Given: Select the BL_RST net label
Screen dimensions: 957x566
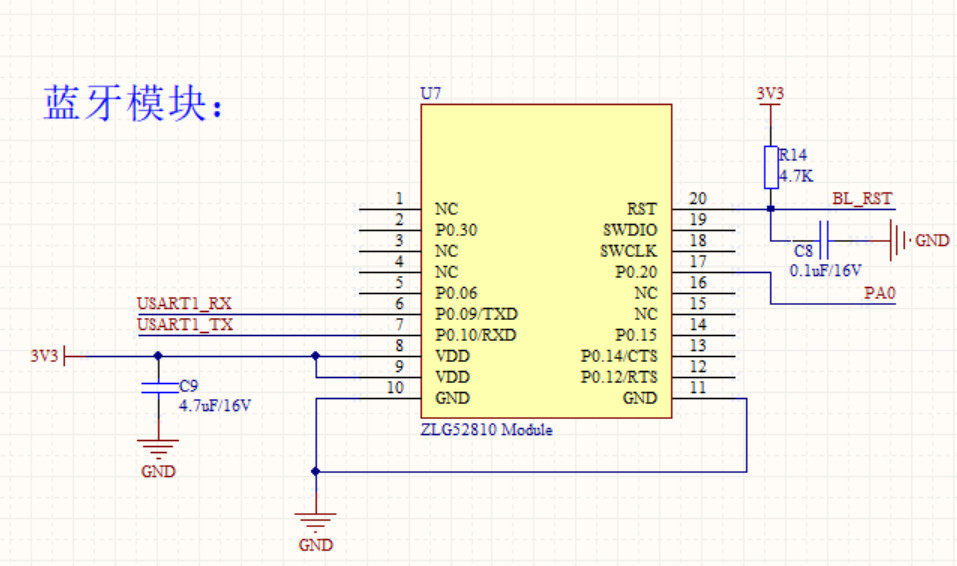Looking at the screenshot, I should [x=862, y=198].
